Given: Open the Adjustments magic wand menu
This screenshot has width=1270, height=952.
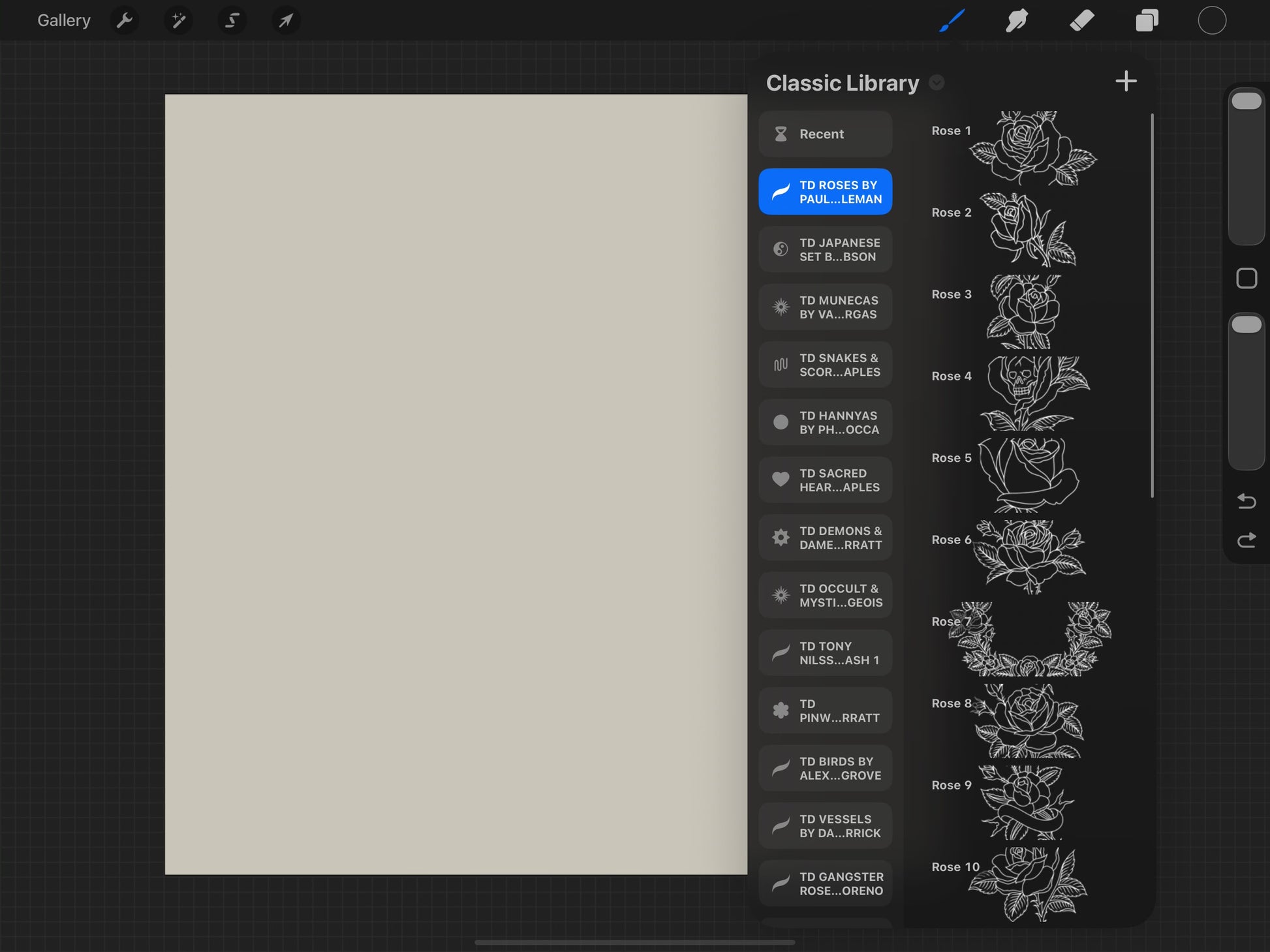Looking at the screenshot, I should (x=178, y=21).
